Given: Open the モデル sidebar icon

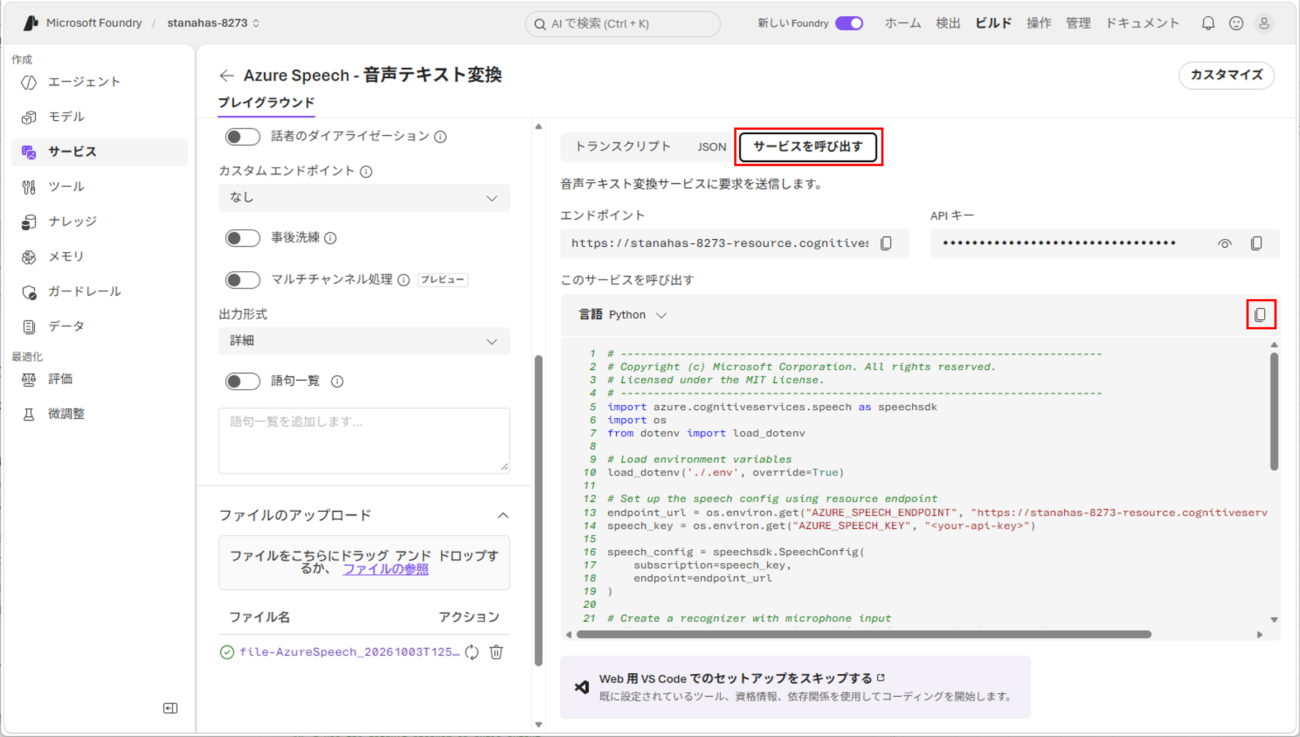Looking at the screenshot, I should [29, 117].
